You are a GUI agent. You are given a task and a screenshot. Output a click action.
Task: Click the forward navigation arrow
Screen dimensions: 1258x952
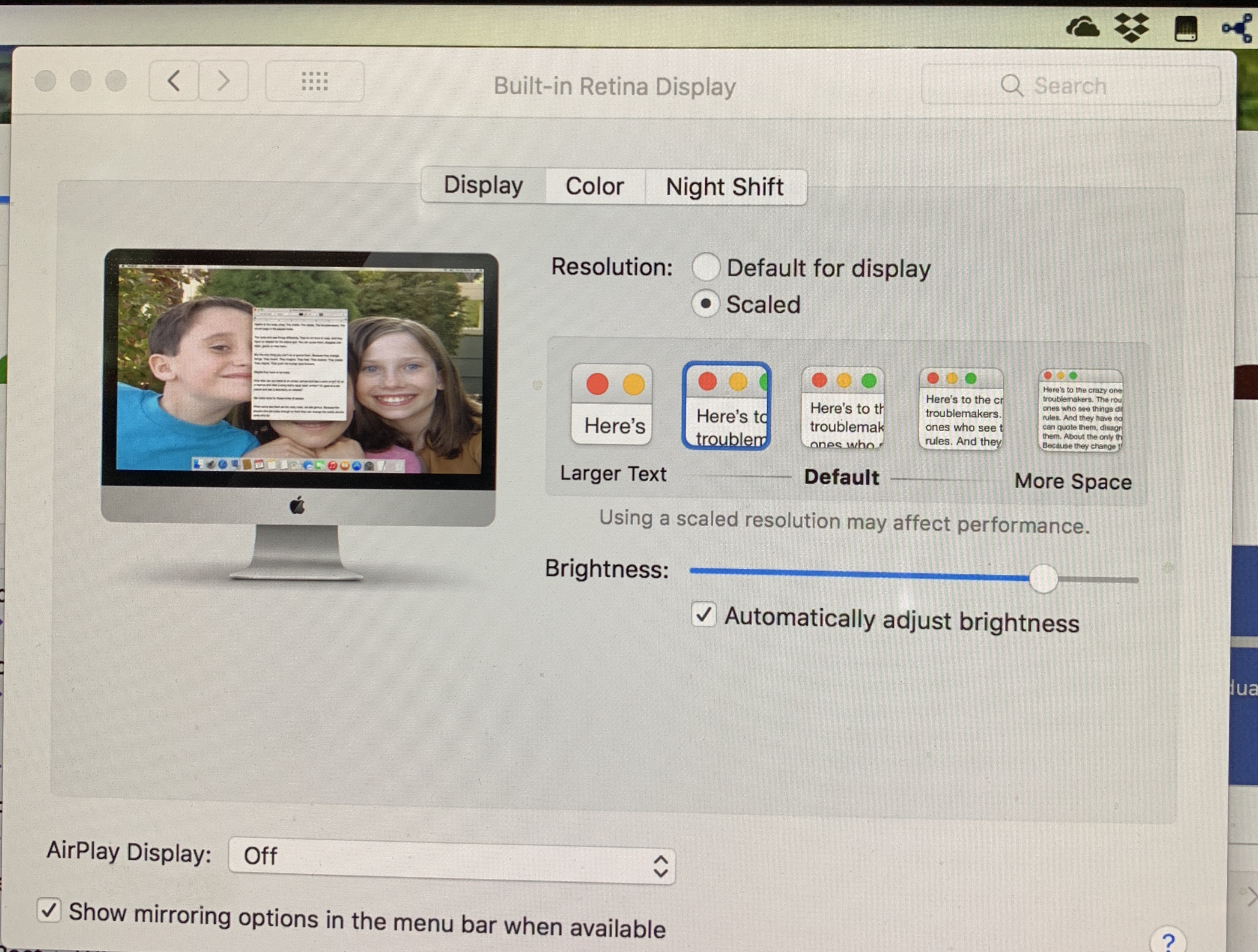224,81
